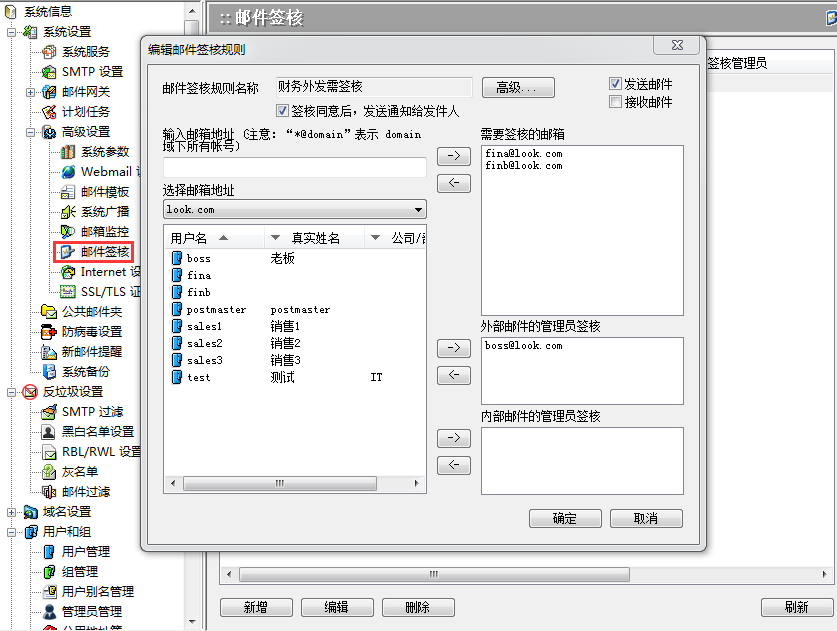The image size is (837, 631).
Task: Disable the 发送邮件 checkbox
Action: point(617,84)
